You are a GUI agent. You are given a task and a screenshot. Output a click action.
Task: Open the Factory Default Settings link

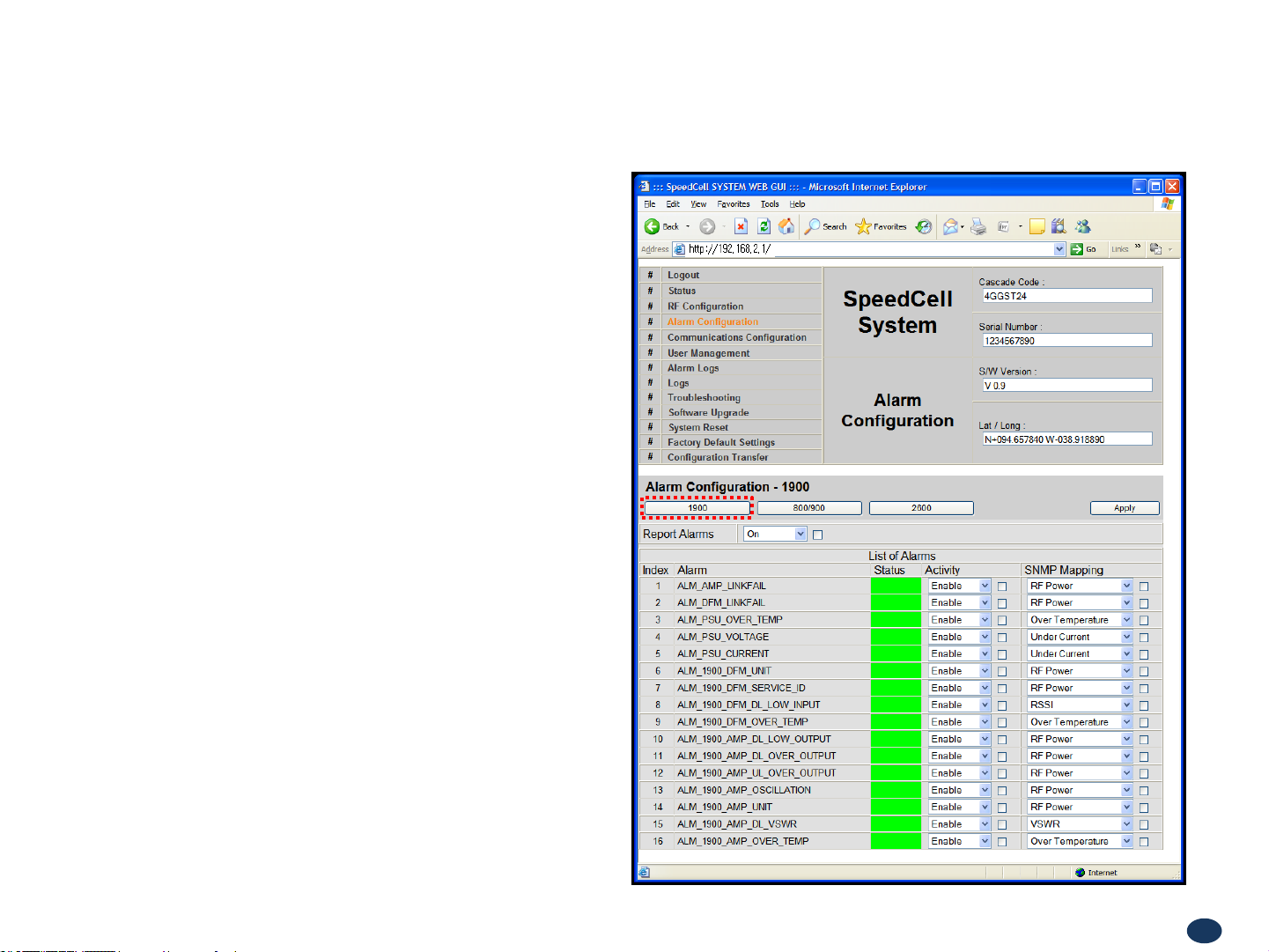721,442
